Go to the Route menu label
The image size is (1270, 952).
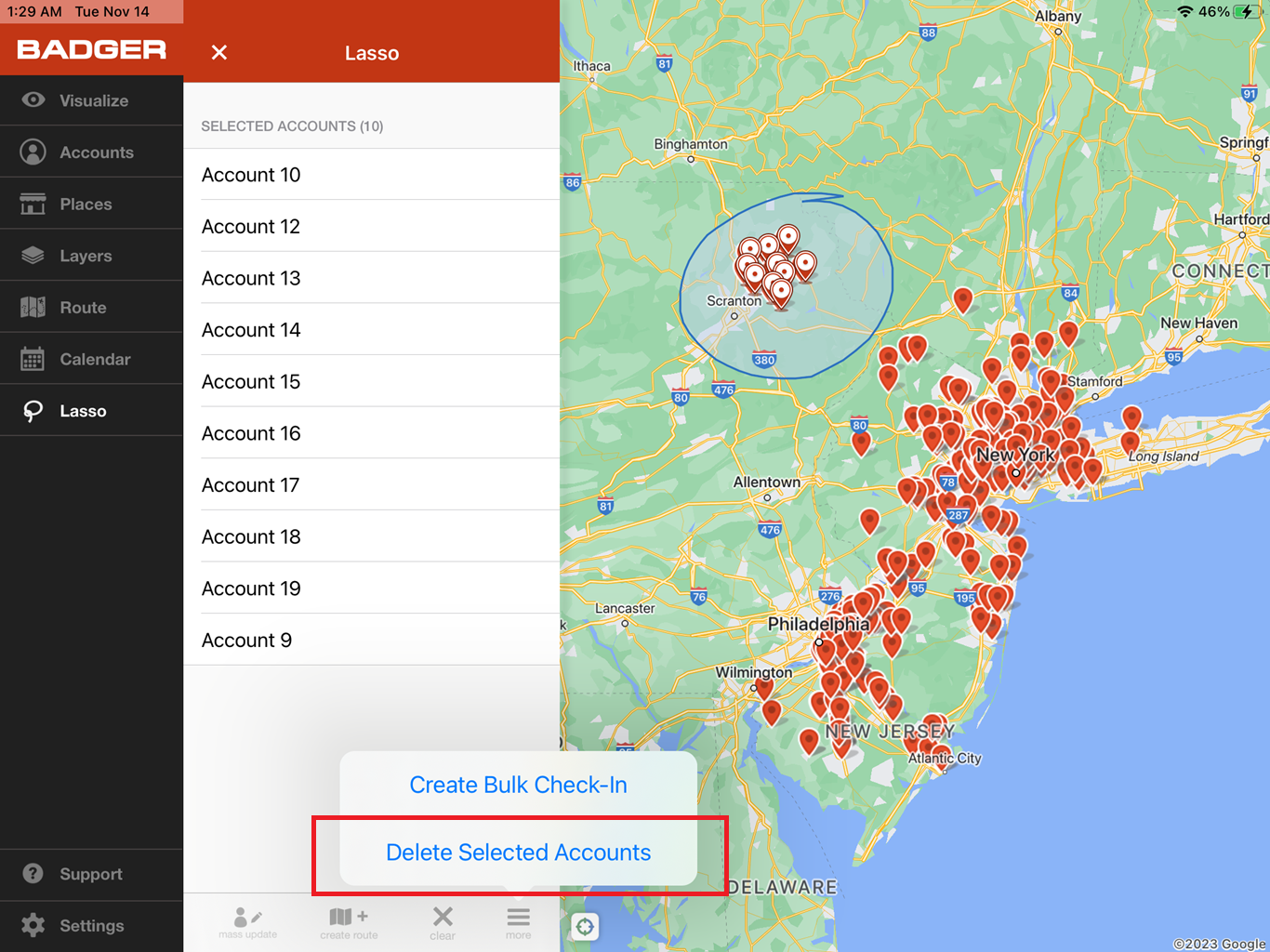coord(83,308)
